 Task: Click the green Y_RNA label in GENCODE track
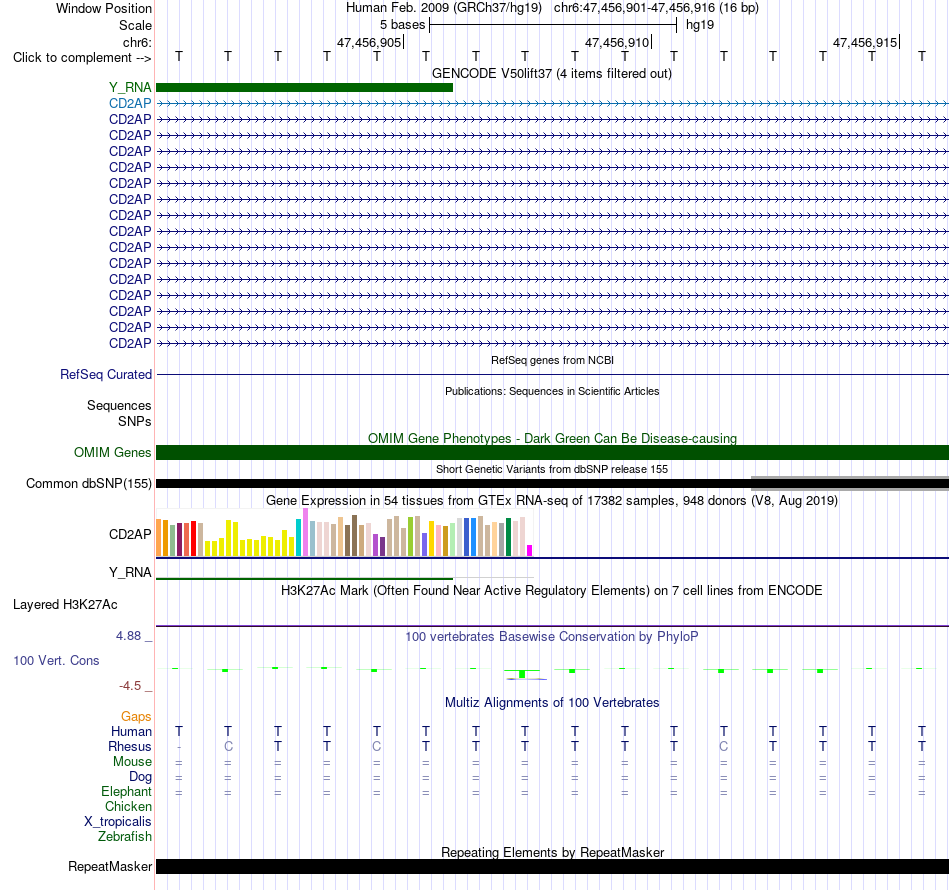coord(130,87)
